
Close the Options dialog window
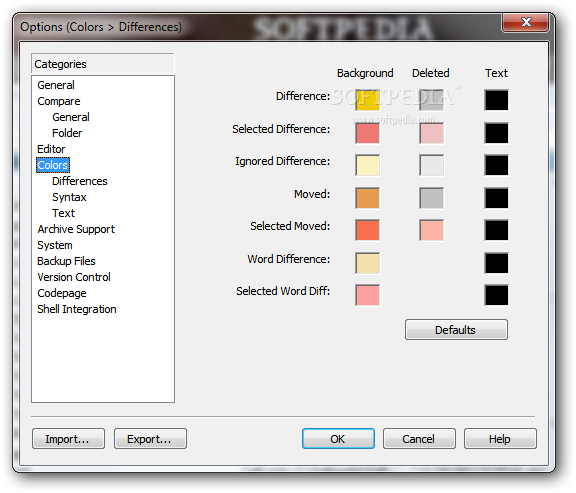(526, 22)
